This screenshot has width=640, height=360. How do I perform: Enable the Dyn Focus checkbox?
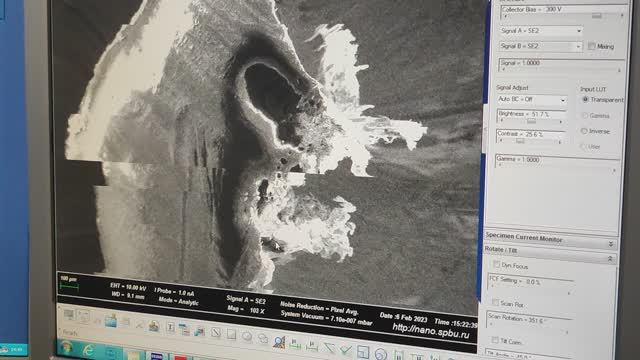[497, 264]
